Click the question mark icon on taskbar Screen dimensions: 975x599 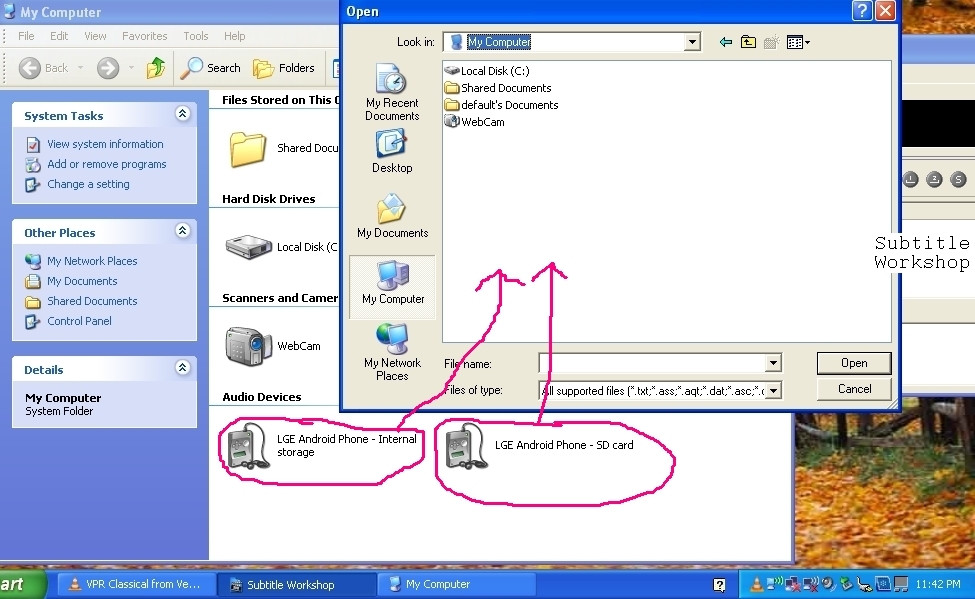719,585
